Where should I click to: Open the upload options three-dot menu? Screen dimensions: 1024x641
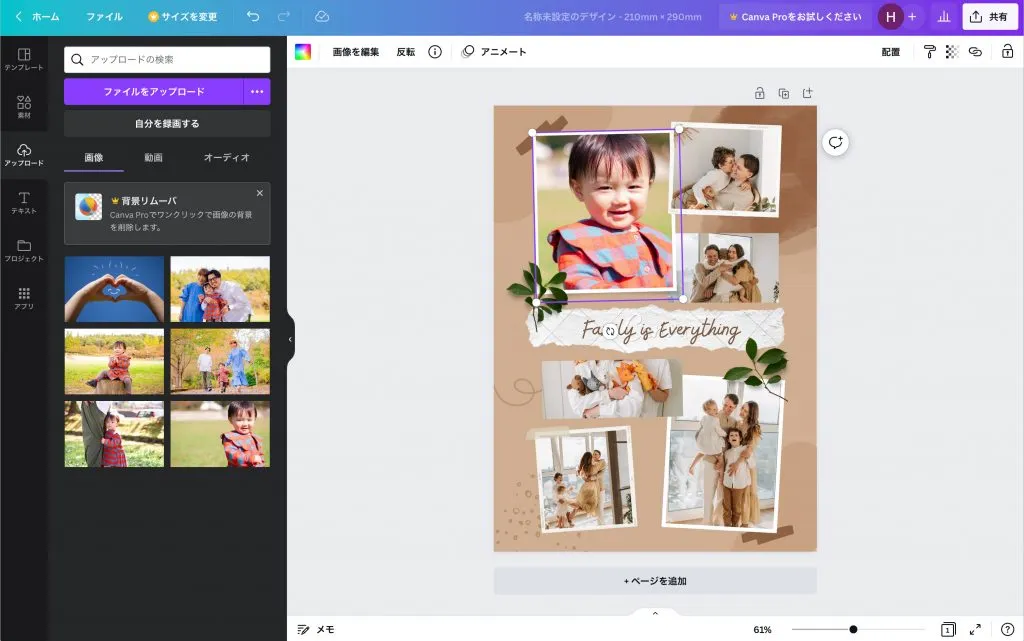pyautogui.click(x=257, y=91)
